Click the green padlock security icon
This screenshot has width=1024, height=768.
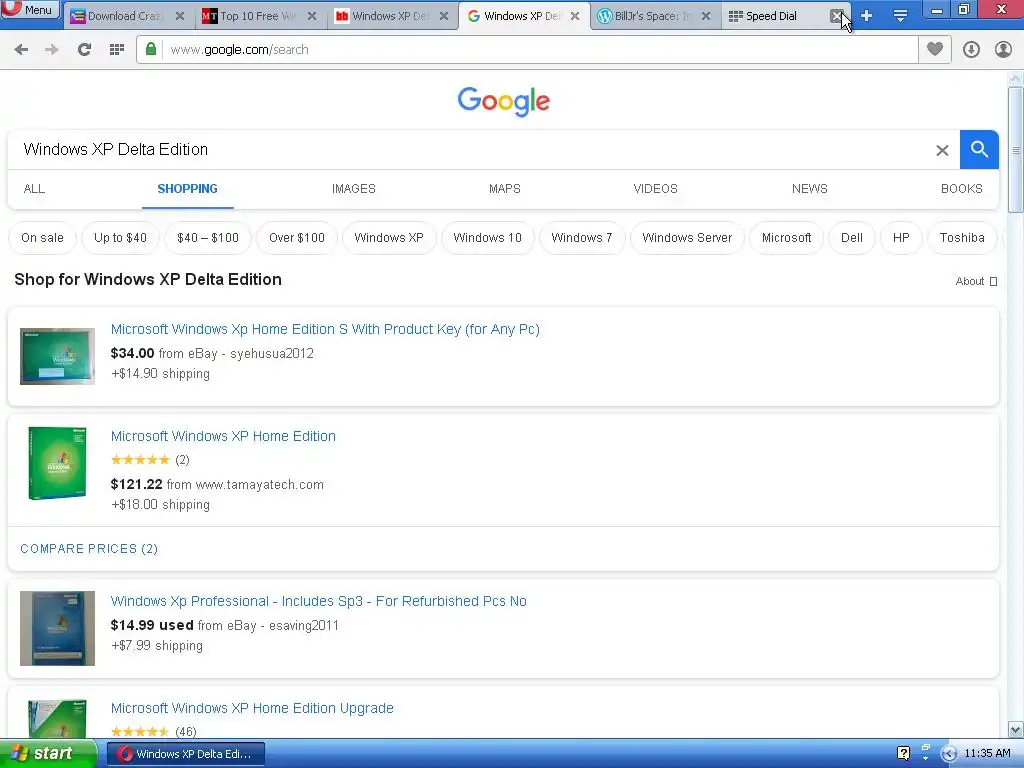[151, 49]
